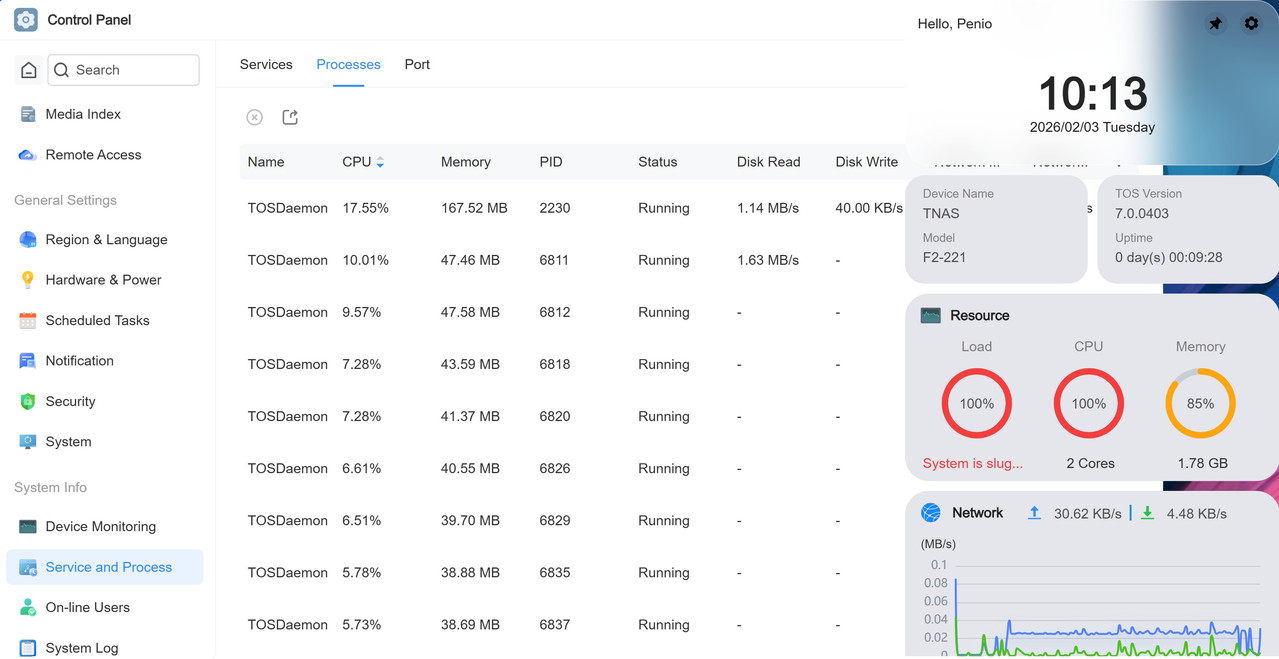Open widget panel settings gear
This screenshot has width=1279, height=659.
tap(1251, 23)
